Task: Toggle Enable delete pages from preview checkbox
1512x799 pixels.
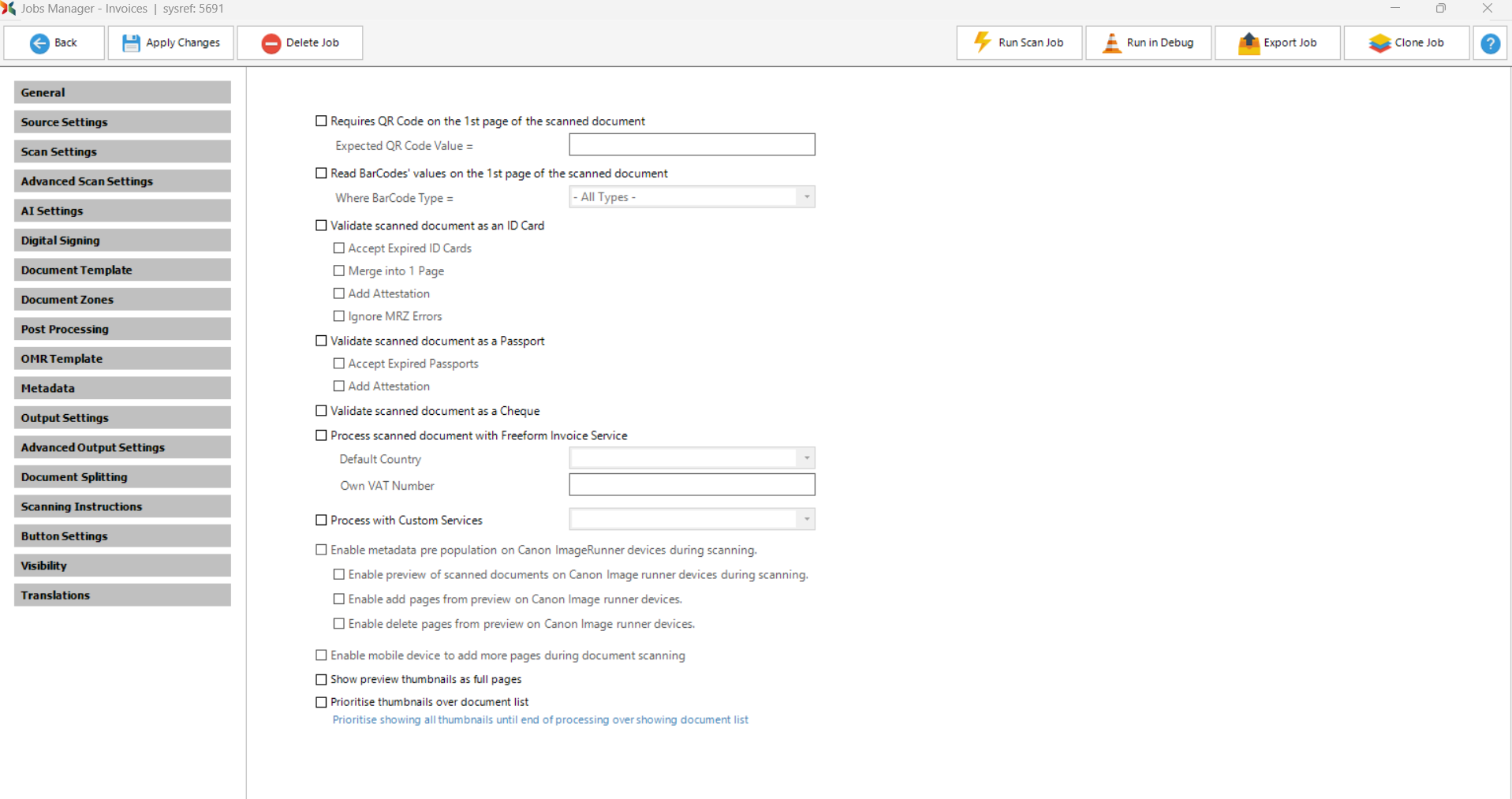Action: pos(339,624)
